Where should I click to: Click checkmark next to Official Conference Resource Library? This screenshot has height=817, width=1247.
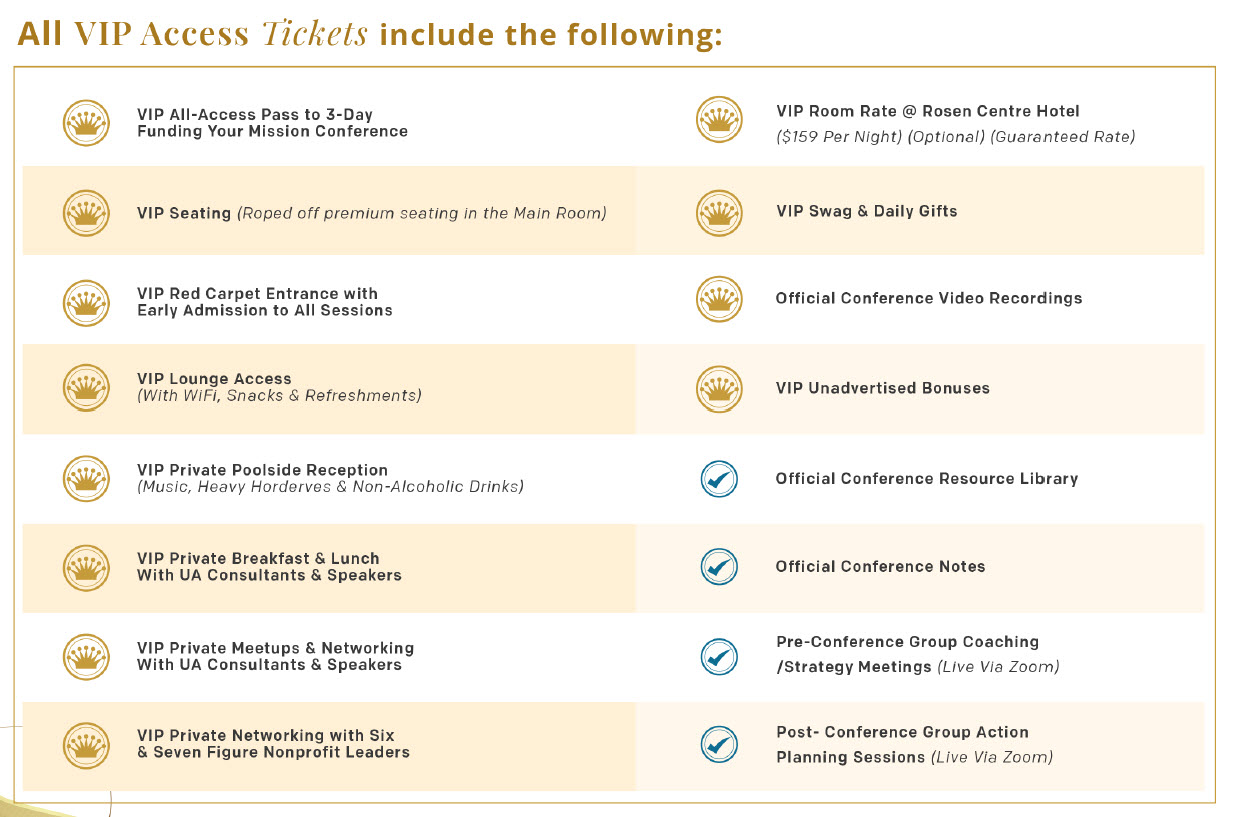pos(719,479)
